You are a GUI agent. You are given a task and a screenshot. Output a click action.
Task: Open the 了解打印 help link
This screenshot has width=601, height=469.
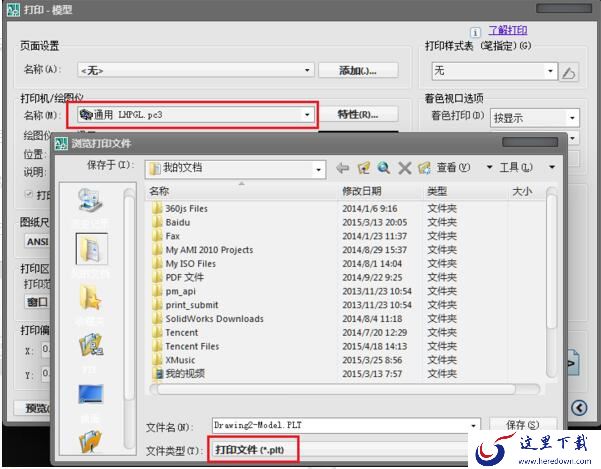click(x=507, y=30)
